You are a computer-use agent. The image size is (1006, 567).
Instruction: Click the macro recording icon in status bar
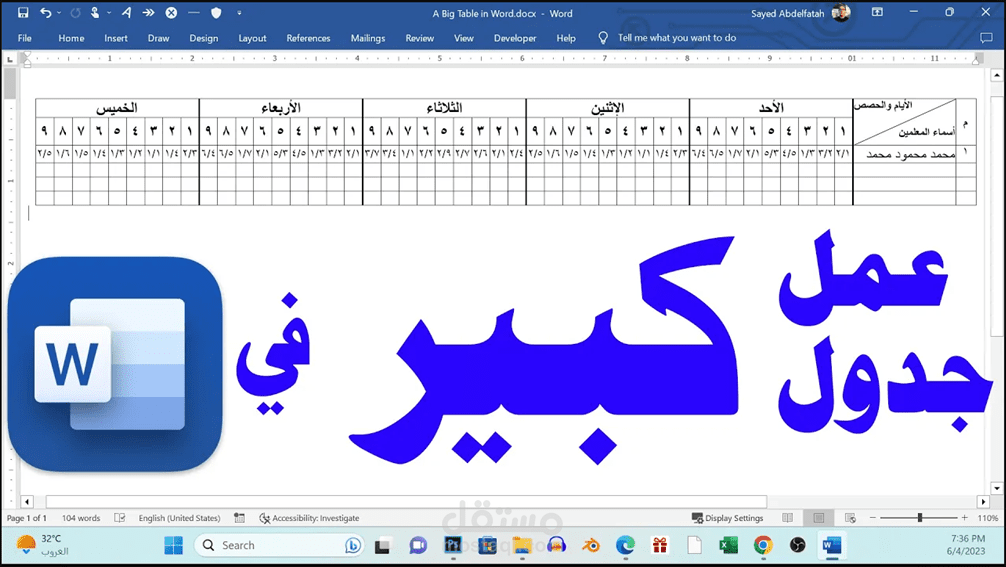pos(239,518)
